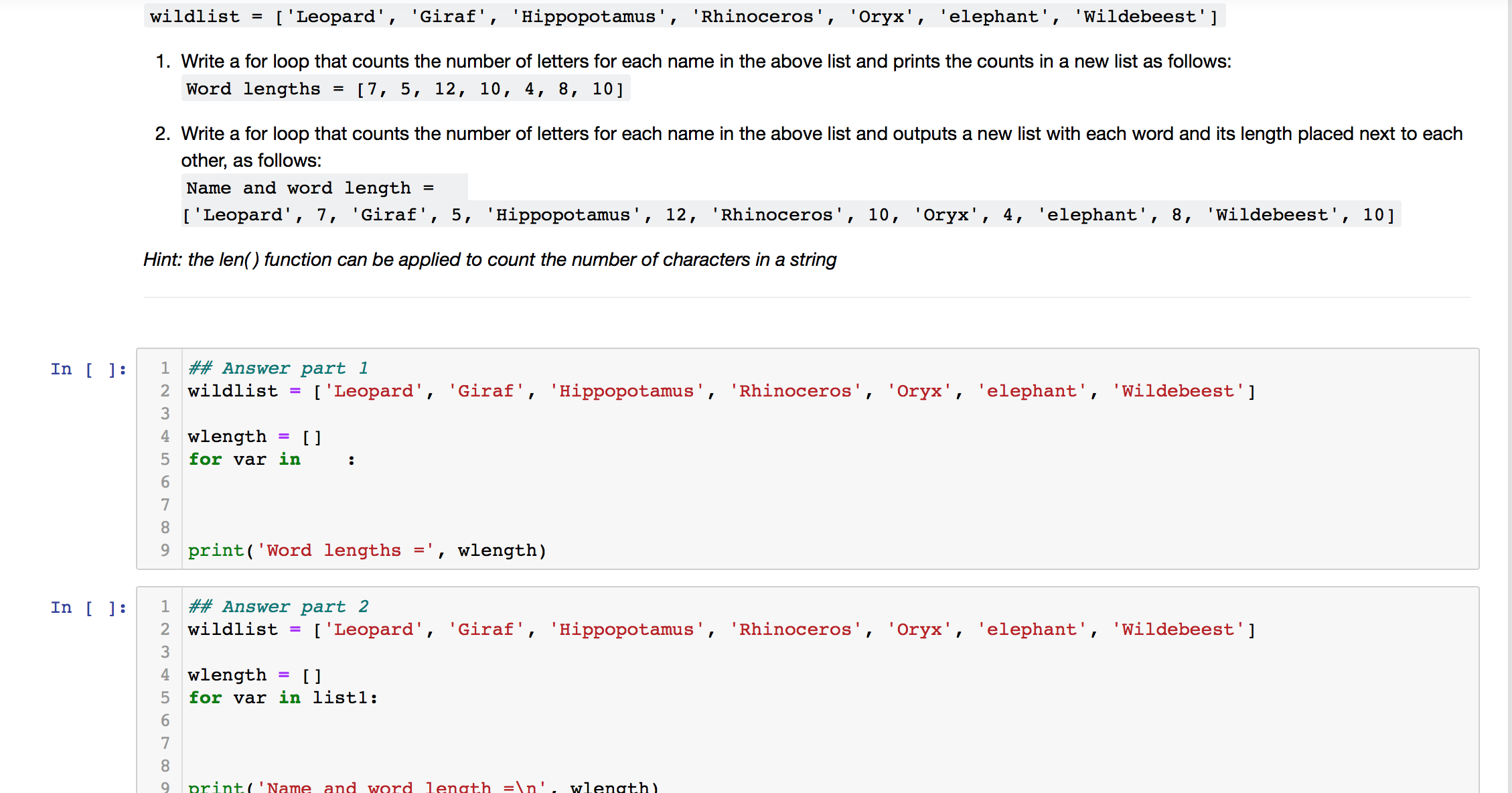1512x793 pixels.
Task: Click the '## Answer part 1' comment line
Action: (x=278, y=368)
